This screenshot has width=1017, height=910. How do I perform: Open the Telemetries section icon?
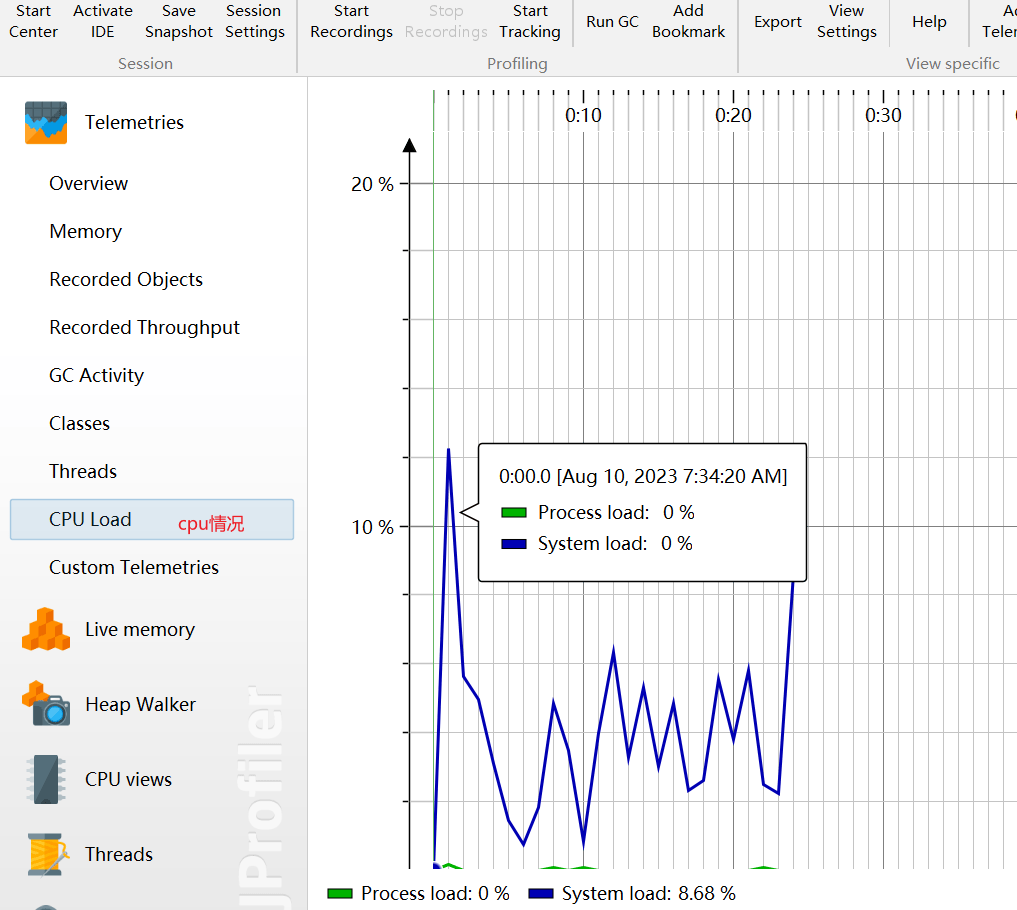(46, 123)
